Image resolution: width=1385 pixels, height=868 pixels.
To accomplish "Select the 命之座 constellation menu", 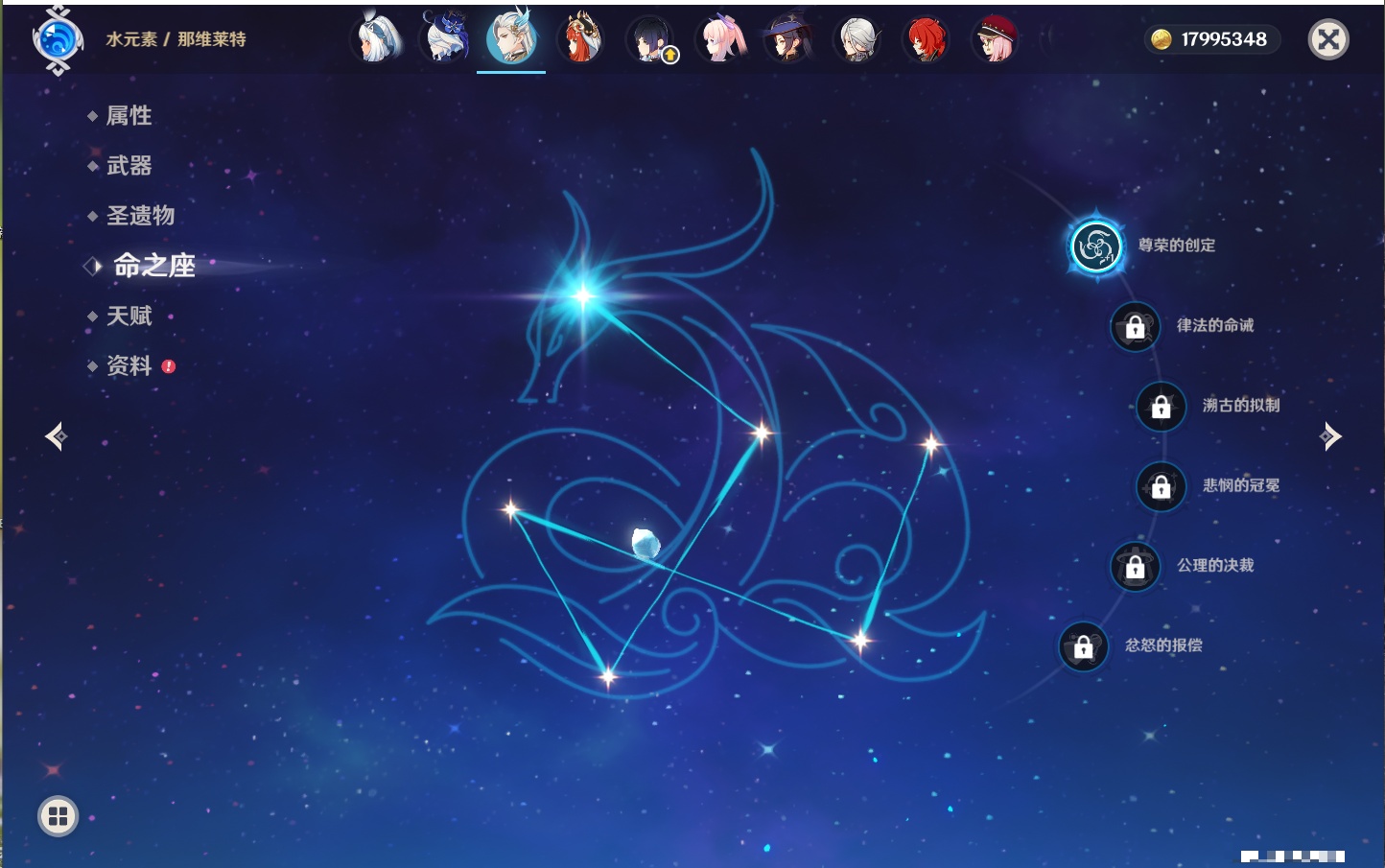I will (x=153, y=266).
